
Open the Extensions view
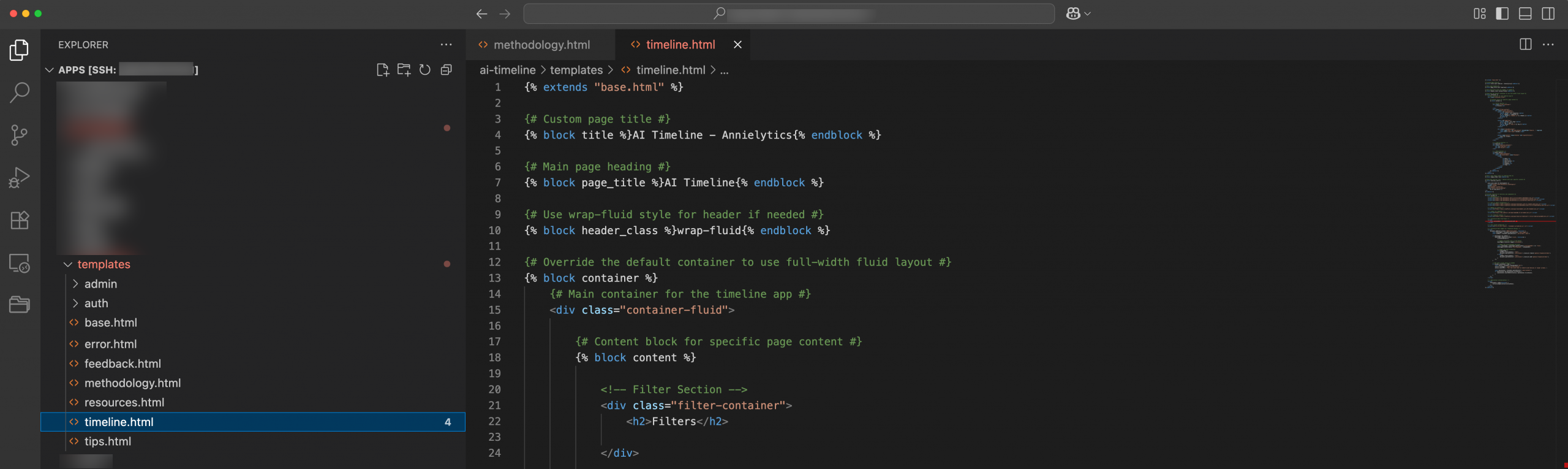tap(20, 220)
